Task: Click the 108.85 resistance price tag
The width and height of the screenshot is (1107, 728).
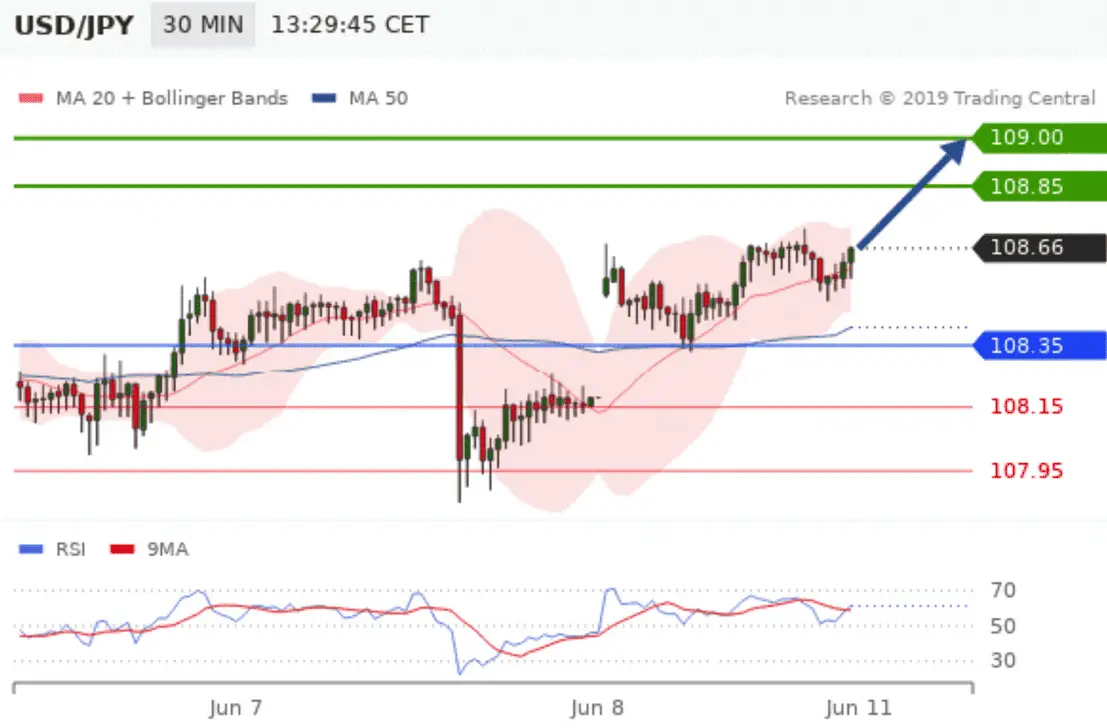Action: pyautogui.click(x=1039, y=186)
